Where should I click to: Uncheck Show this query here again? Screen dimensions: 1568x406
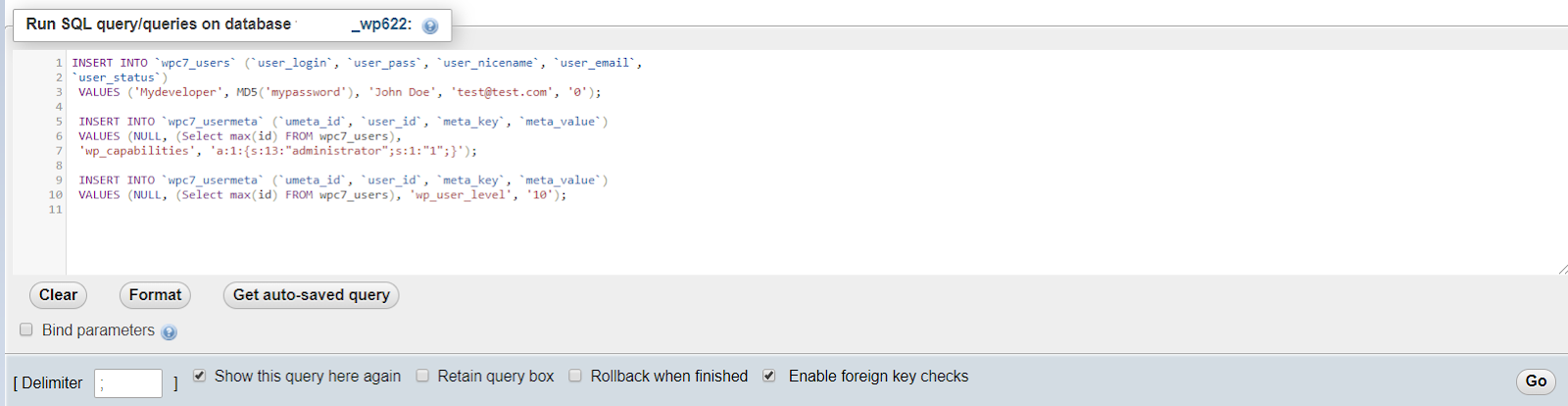point(199,376)
